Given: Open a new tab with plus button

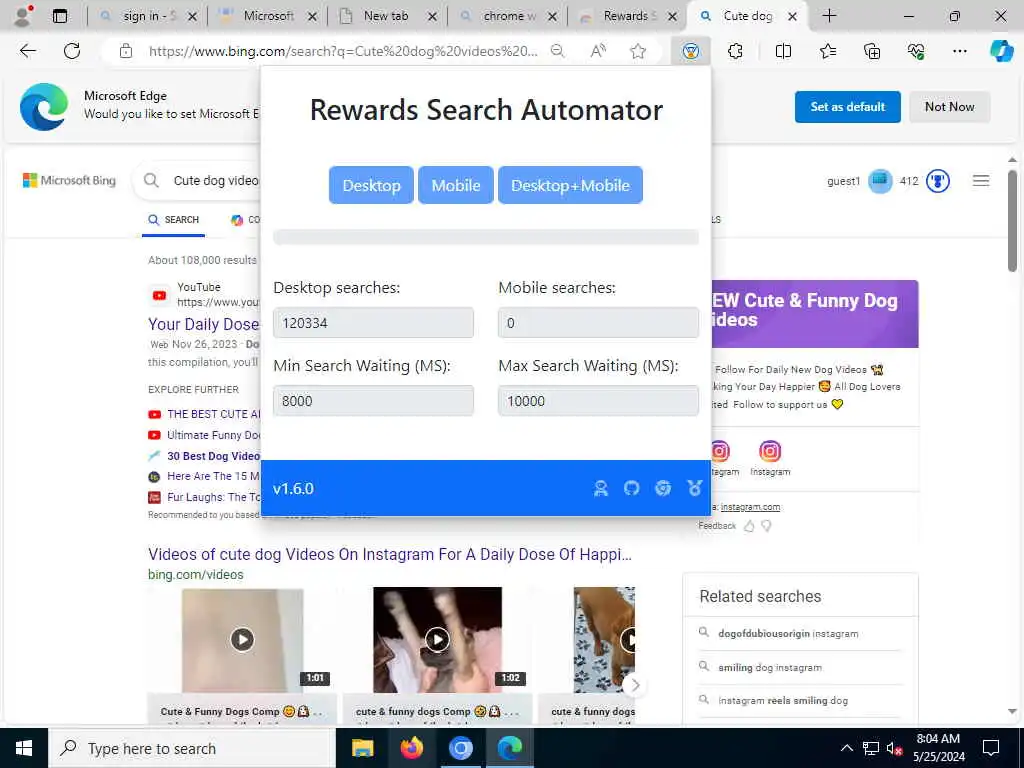Looking at the screenshot, I should (x=829, y=16).
